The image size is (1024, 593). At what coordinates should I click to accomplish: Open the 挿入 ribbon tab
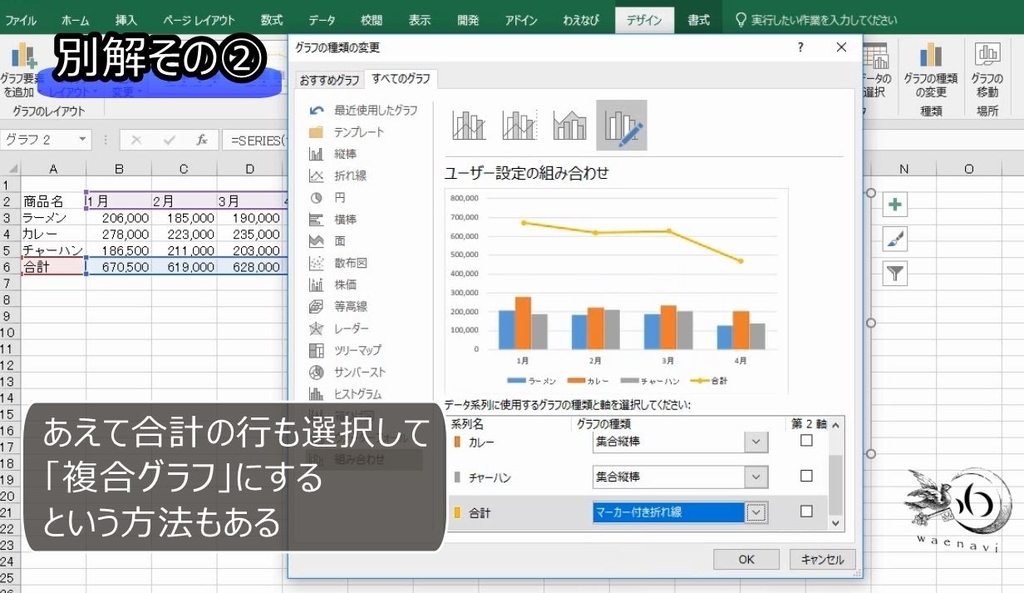(126, 20)
